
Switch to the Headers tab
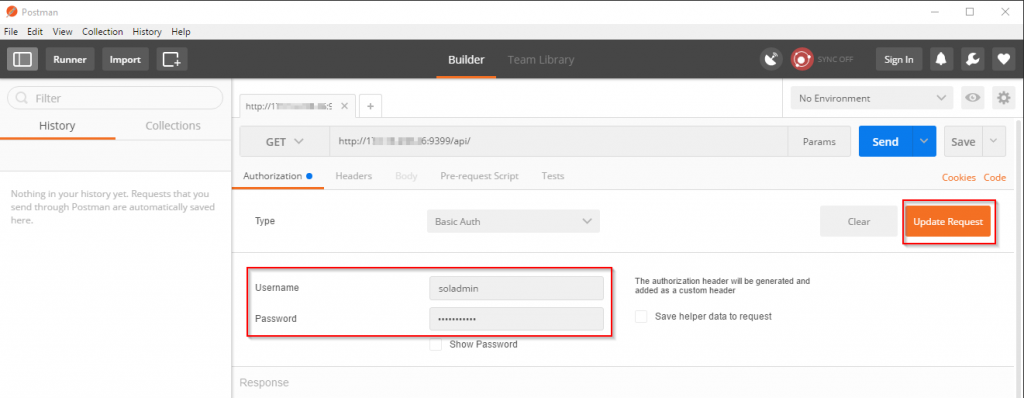(353, 176)
